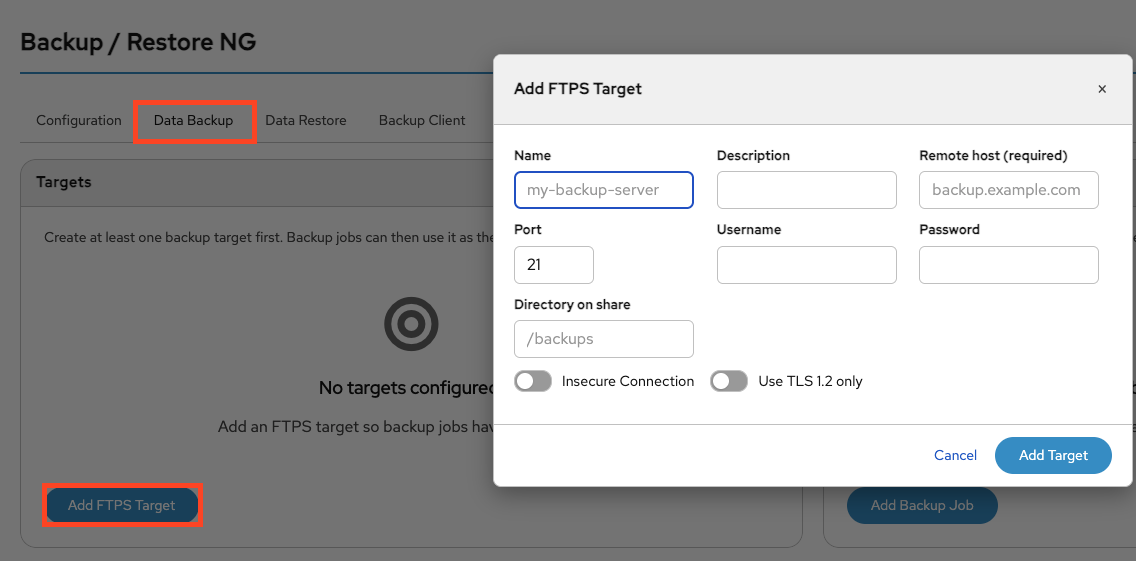Click the Use TLS 1.2 only label
This screenshot has height=561, width=1136.
click(x=810, y=381)
